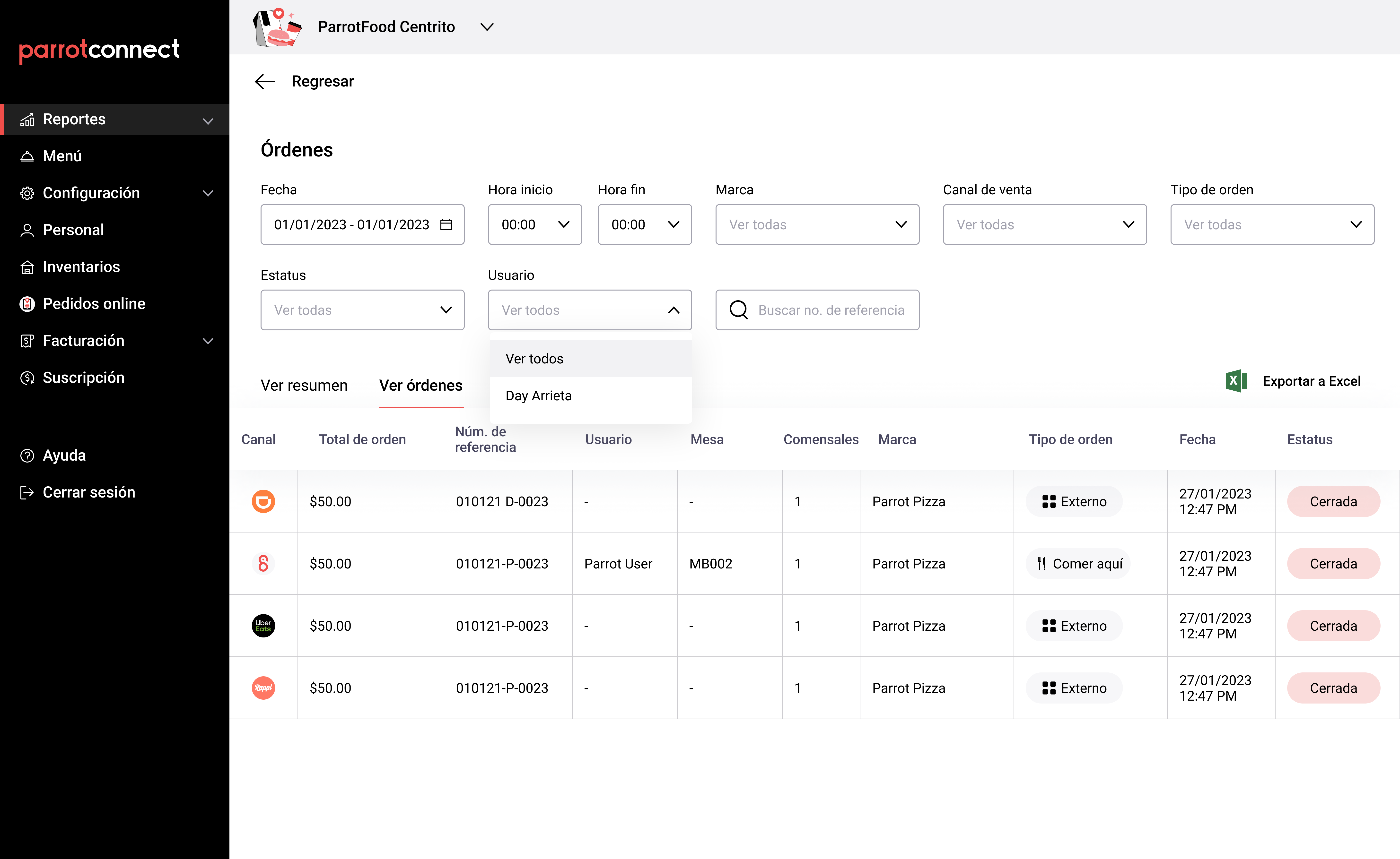This screenshot has width=1400, height=859.
Task: Click the Uber Eats channel icon
Action: [263, 626]
